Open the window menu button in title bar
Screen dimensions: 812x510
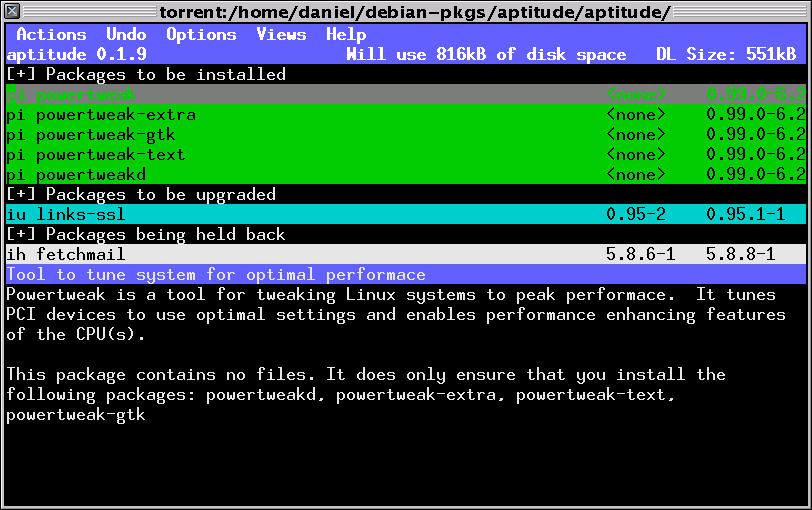click(12, 12)
